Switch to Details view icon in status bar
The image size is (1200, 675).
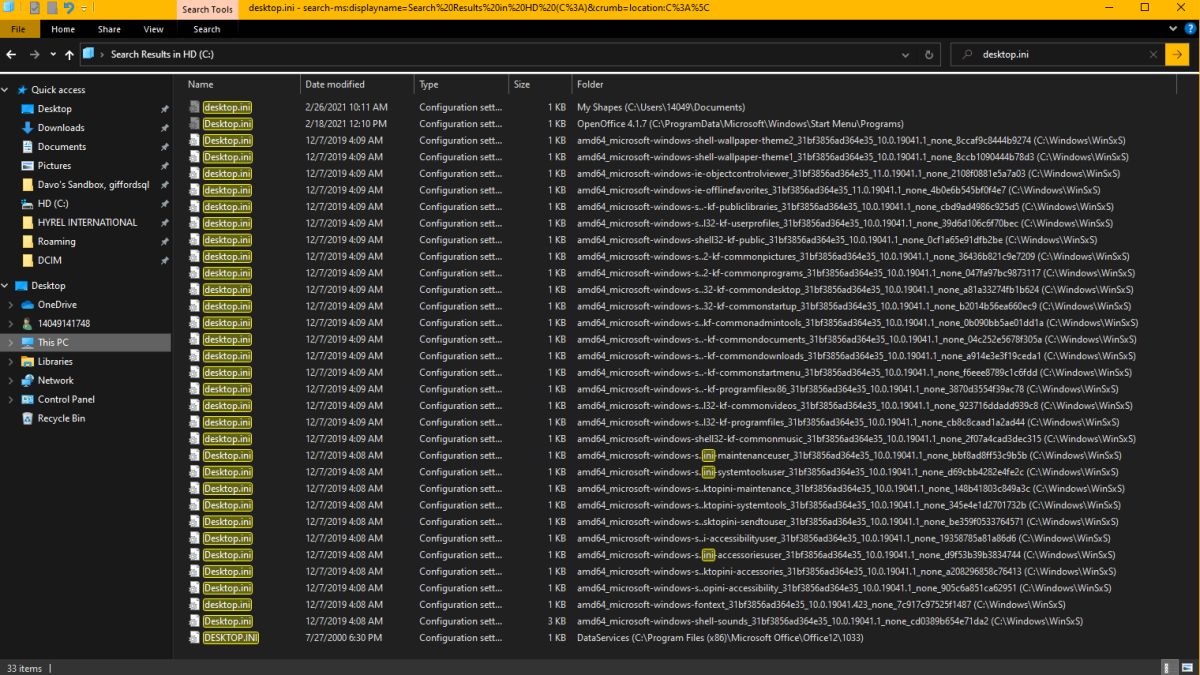[x=1168, y=667]
